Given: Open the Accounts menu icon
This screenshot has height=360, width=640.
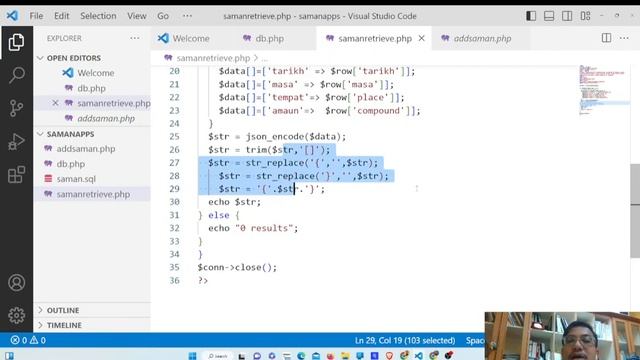Looking at the screenshot, I should 16,282.
